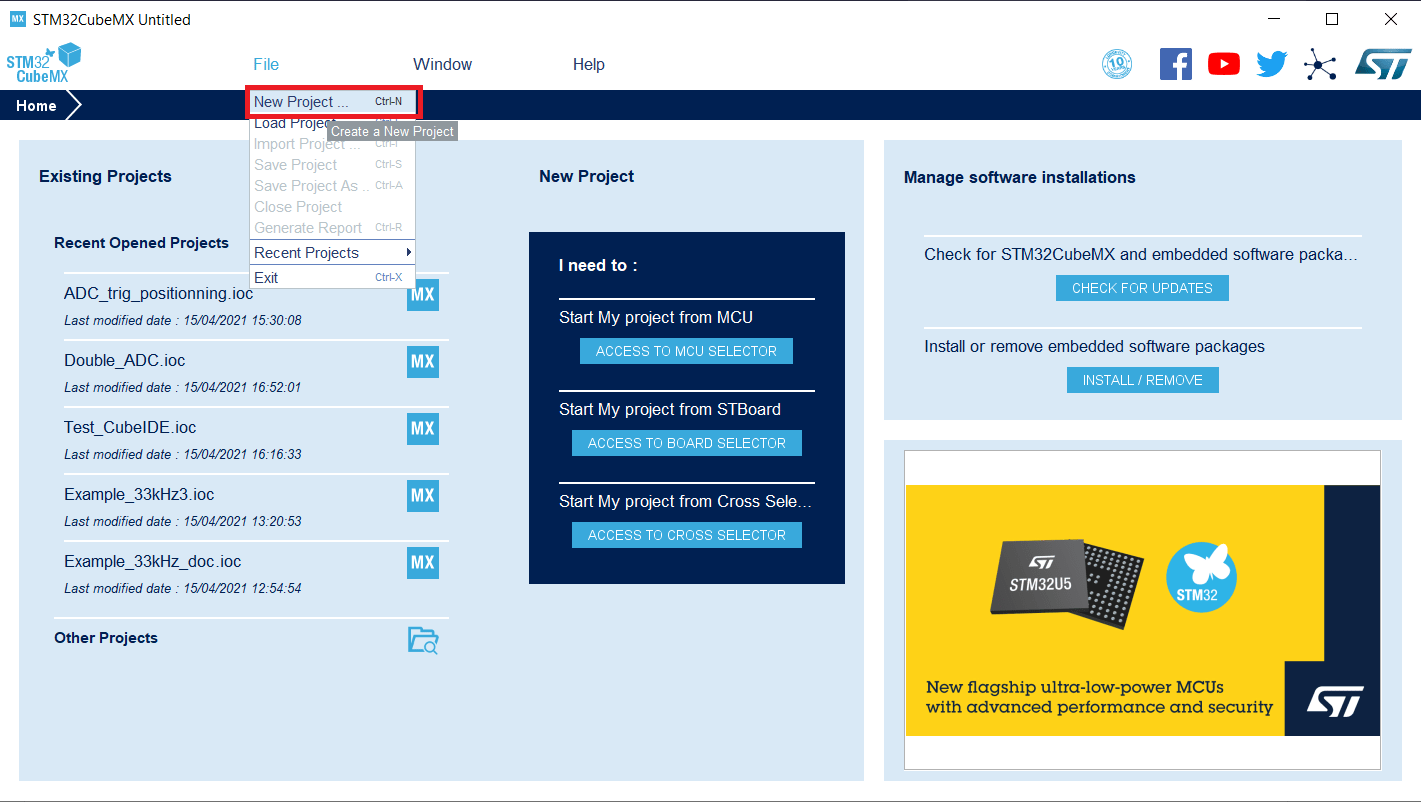Click the MX title bar app icon
1421x802 pixels.
17,19
